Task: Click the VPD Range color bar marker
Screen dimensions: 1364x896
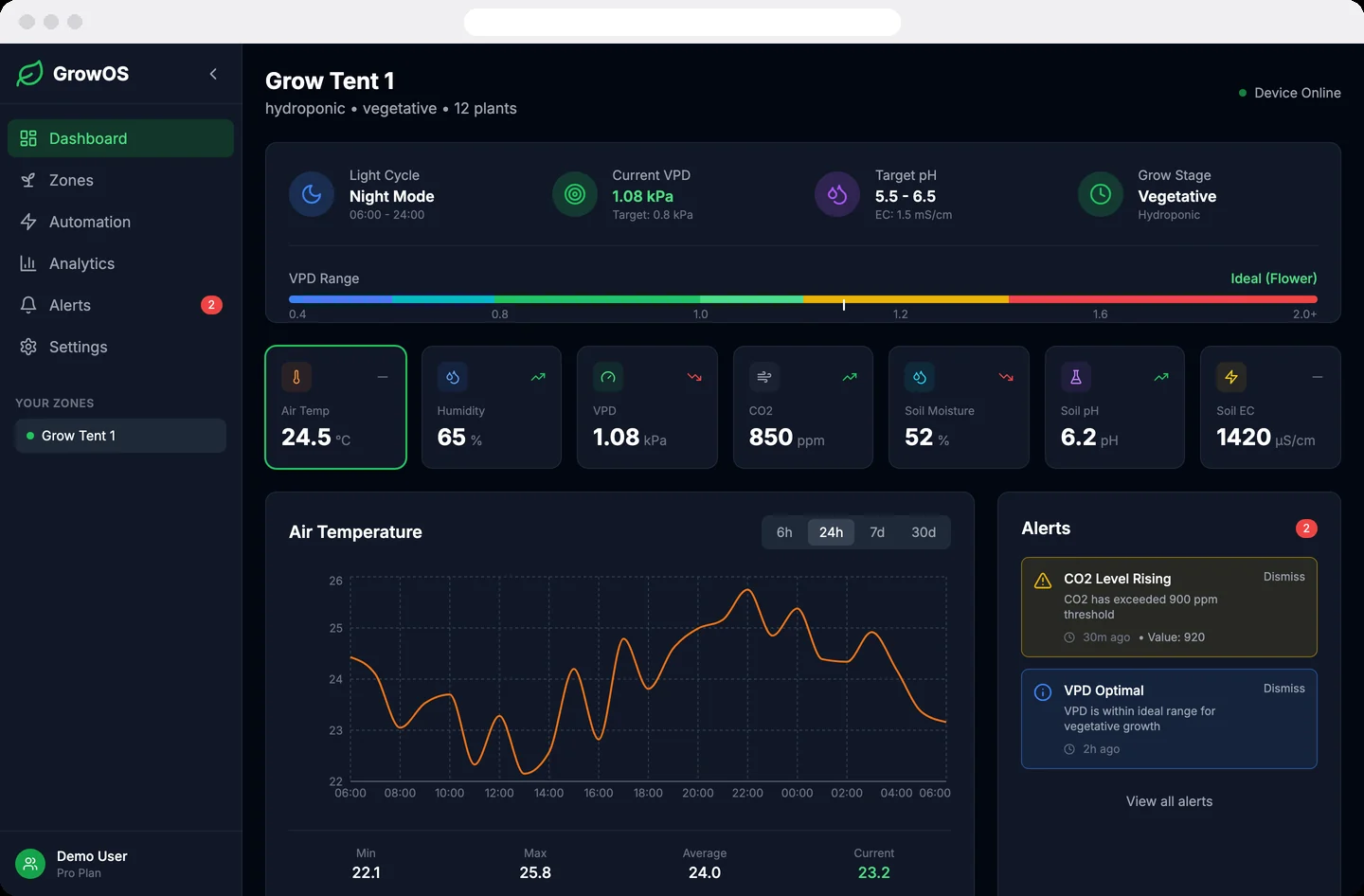Action: click(844, 303)
